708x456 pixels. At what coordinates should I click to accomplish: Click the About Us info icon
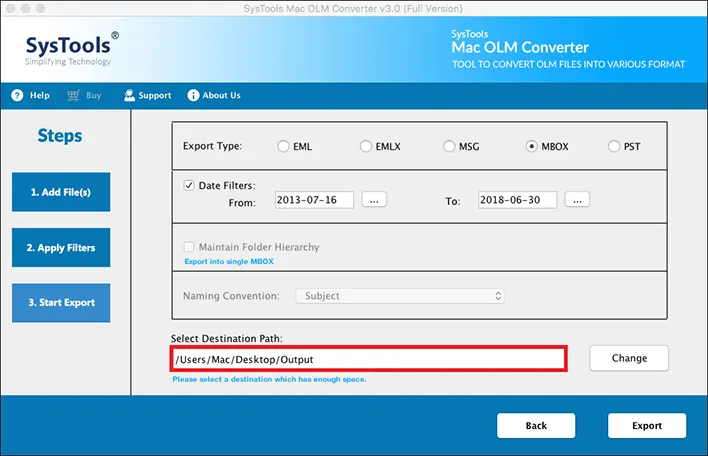pos(193,95)
